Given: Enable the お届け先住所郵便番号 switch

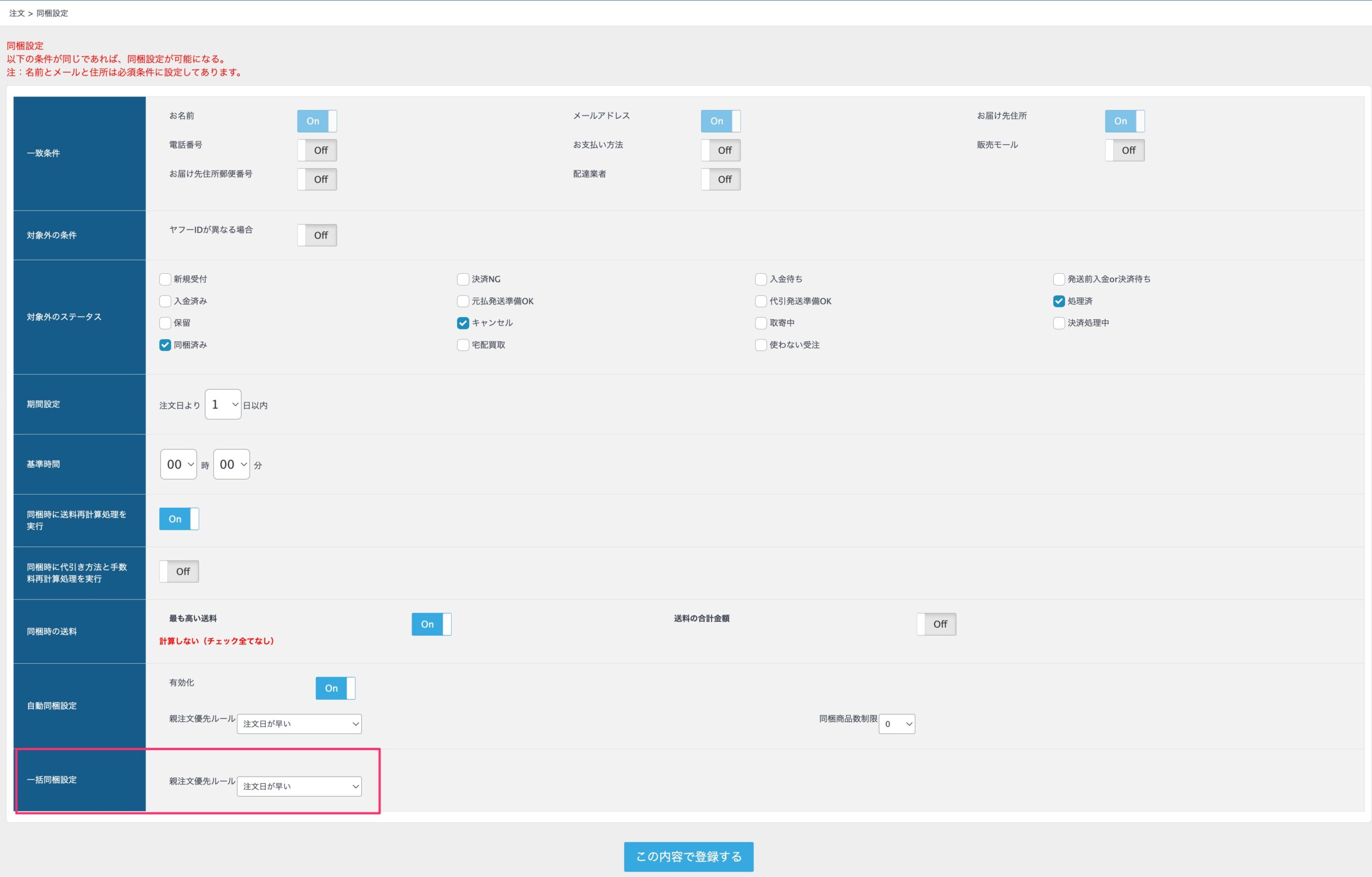Looking at the screenshot, I should coord(317,179).
